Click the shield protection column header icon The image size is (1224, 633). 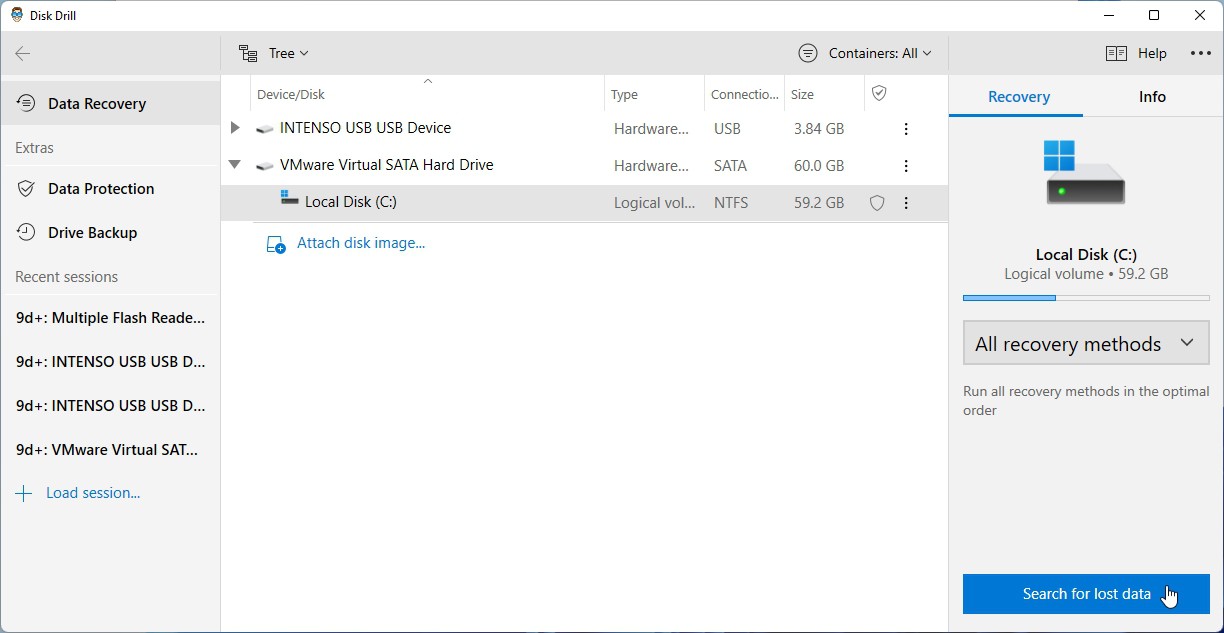[x=879, y=93]
